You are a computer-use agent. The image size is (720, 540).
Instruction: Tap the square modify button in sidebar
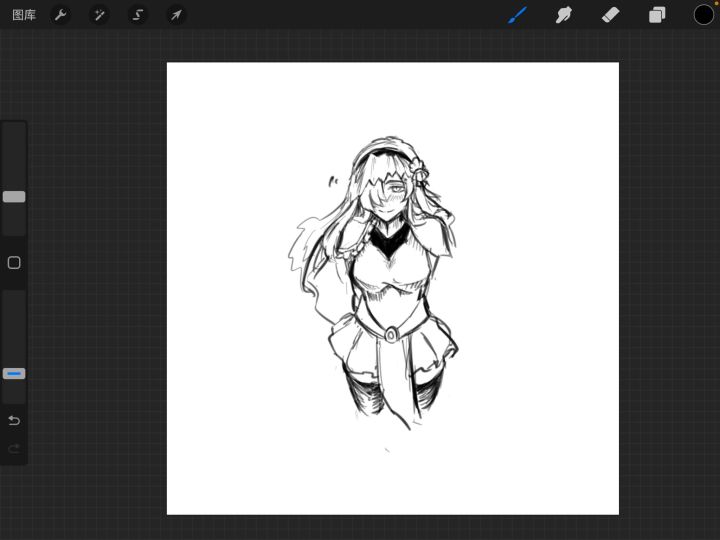coord(14,263)
